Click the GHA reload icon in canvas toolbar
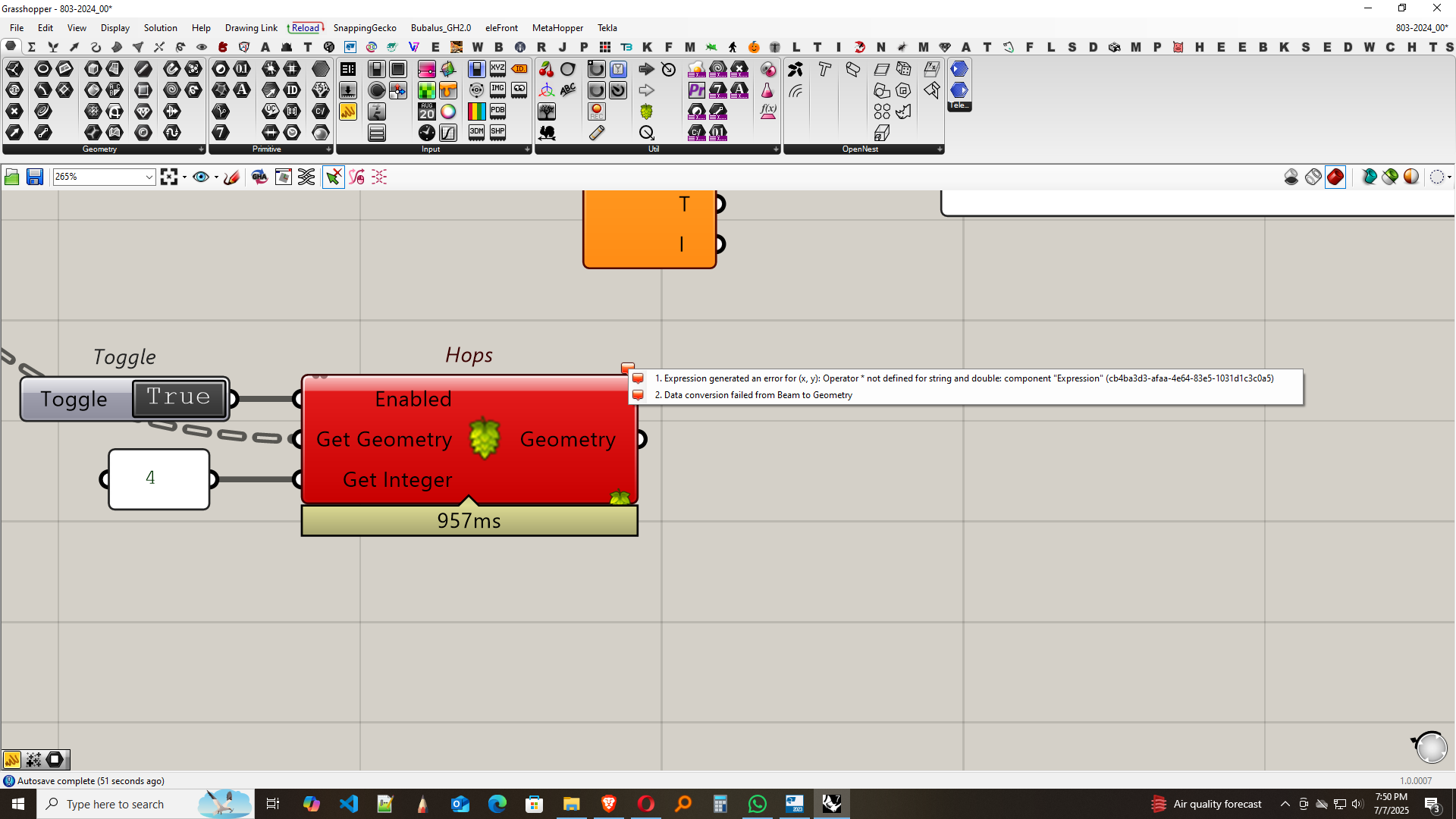The height and width of the screenshot is (819, 1456). pyautogui.click(x=259, y=177)
